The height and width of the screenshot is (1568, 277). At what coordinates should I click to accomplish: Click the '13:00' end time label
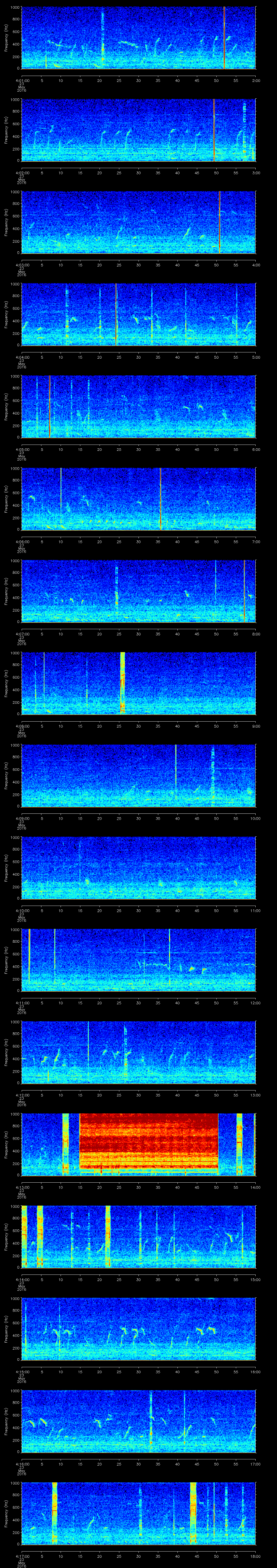click(x=256, y=1095)
